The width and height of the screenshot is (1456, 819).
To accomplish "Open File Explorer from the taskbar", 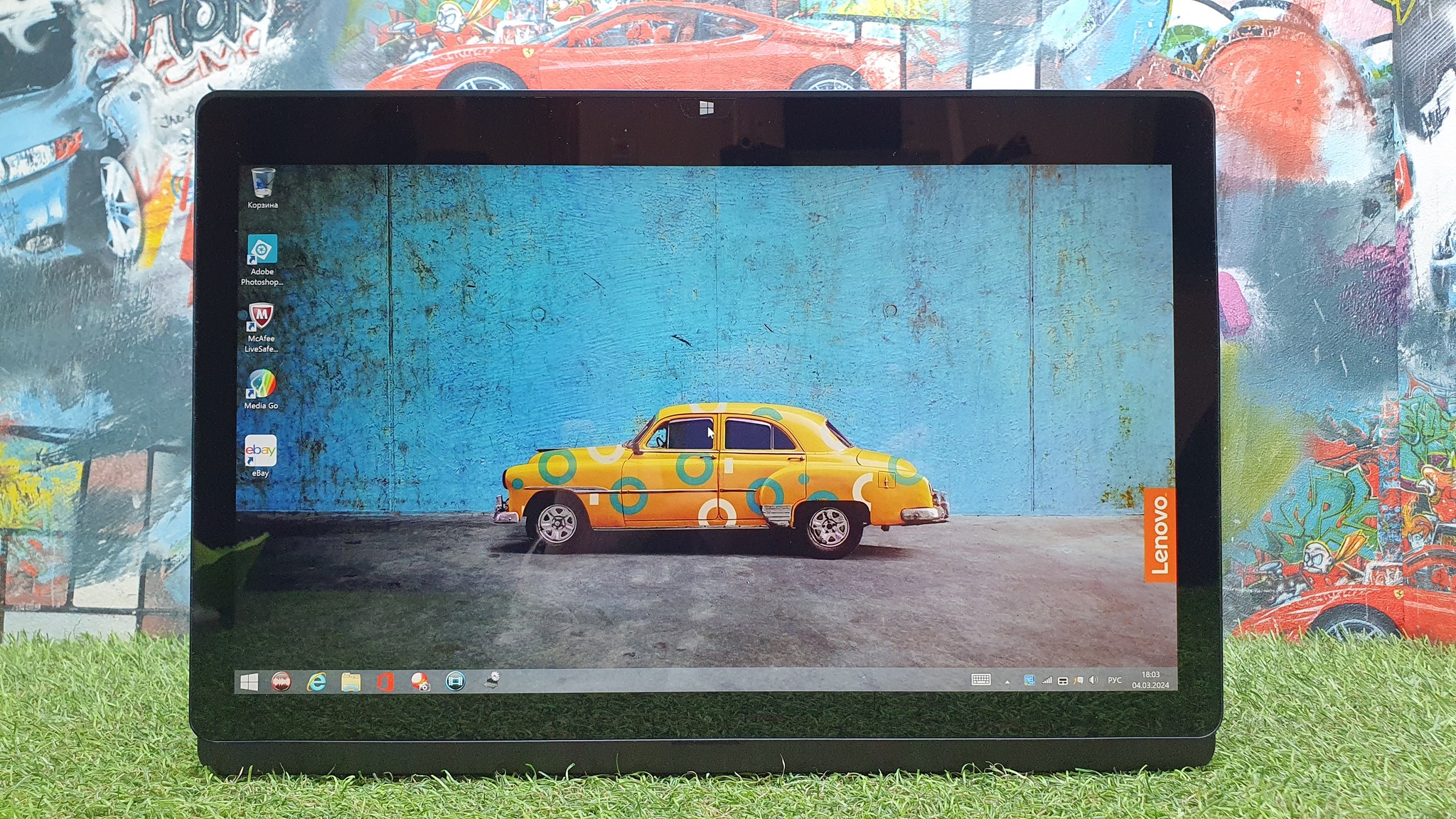I will pyautogui.click(x=350, y=682).
